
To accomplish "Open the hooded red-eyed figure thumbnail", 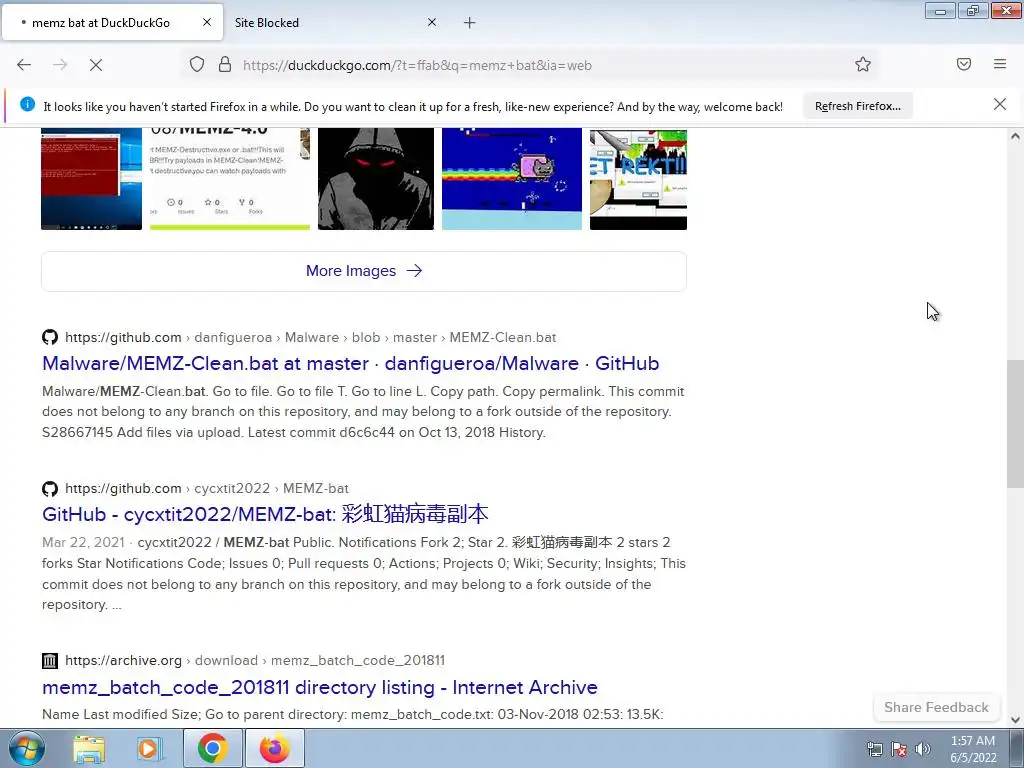I will pyautogui.click(x=376, y=179).
